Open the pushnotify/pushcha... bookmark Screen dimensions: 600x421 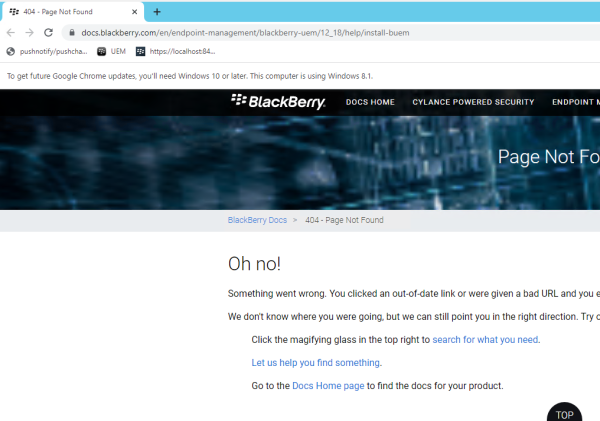[x=47, y=51]
